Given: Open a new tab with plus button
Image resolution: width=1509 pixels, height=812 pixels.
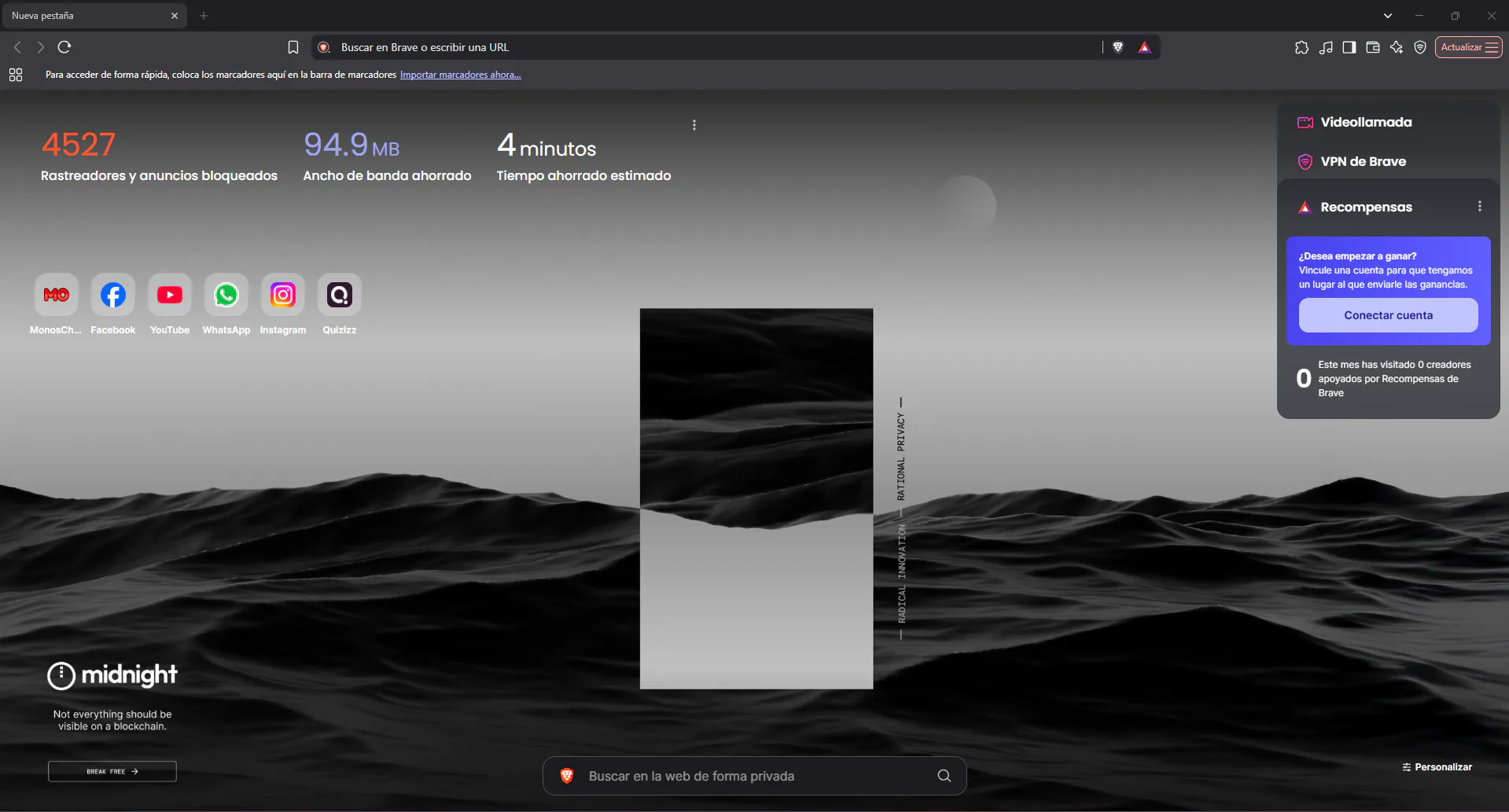Looking at the screenshot, I should click(204, 16).
